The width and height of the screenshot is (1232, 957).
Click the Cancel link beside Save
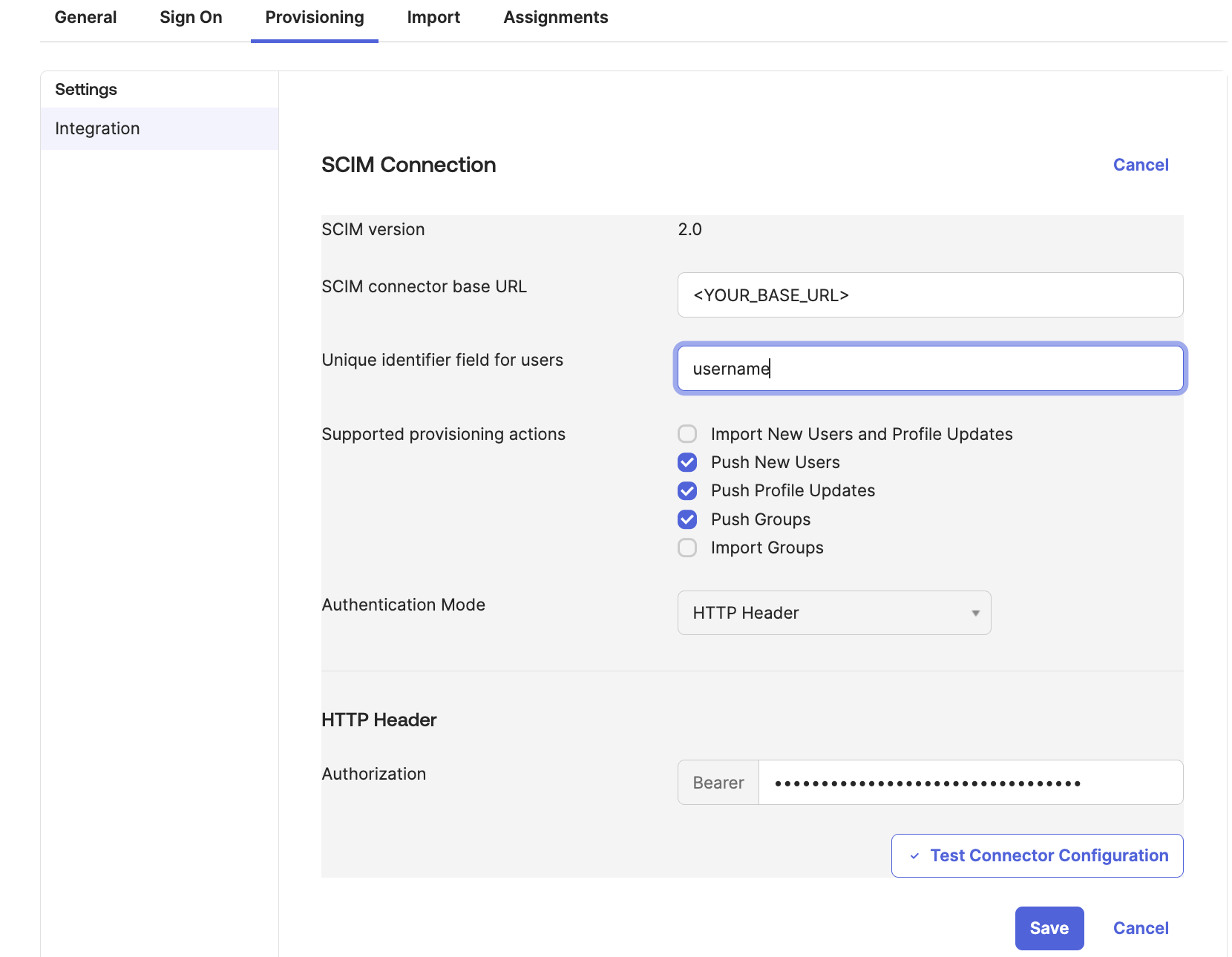click(x=1140, y=929)
